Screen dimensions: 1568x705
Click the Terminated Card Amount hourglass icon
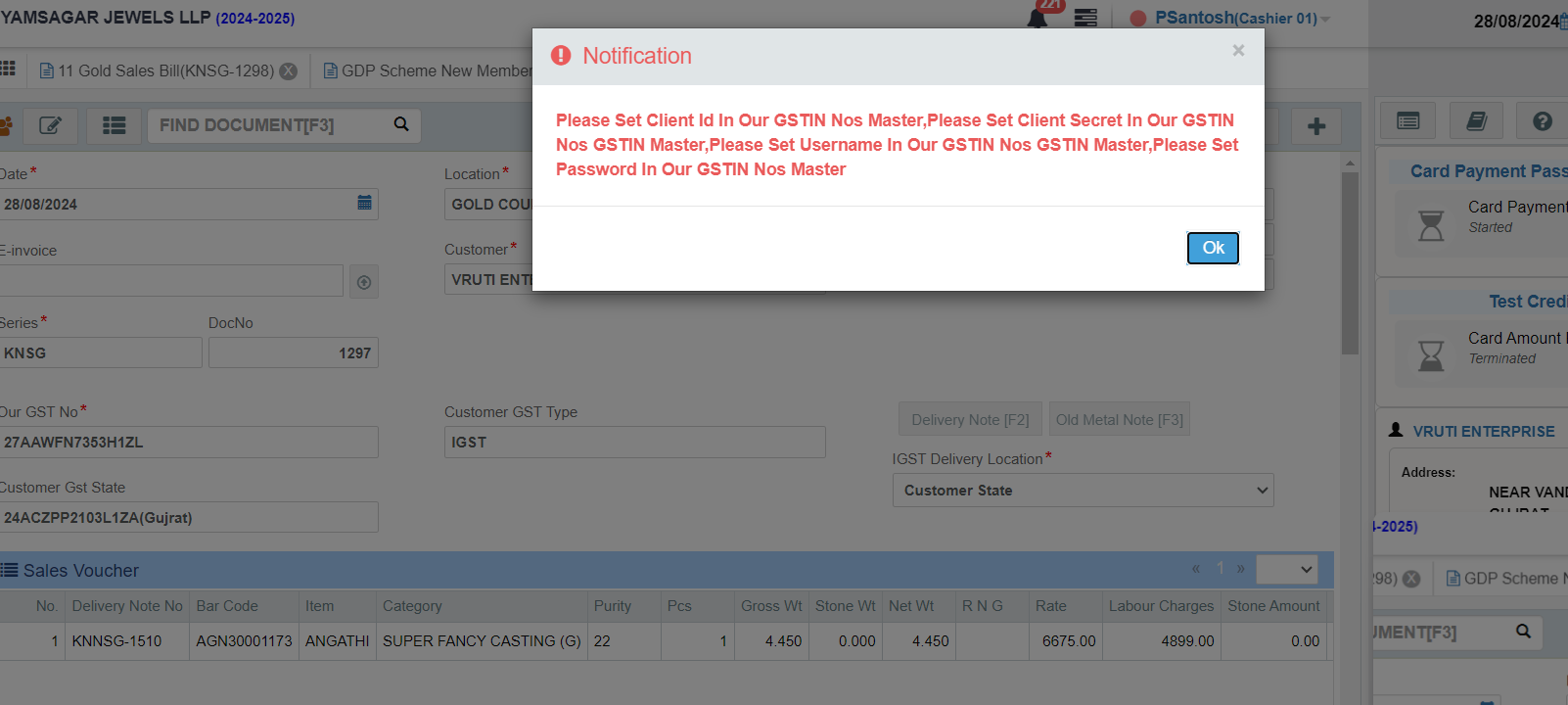(x=1431, y=354)
